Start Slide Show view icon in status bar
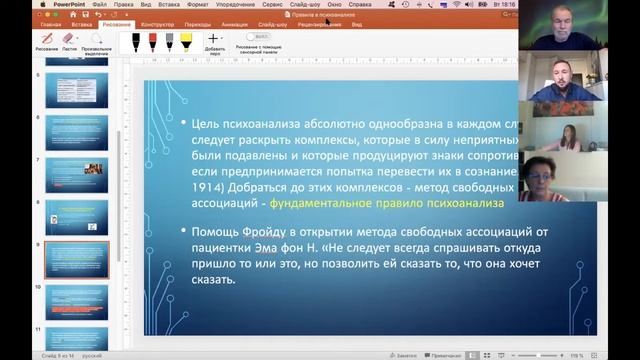Image resolution: width=640 pixels, height=360 pixels. [501, 356]
